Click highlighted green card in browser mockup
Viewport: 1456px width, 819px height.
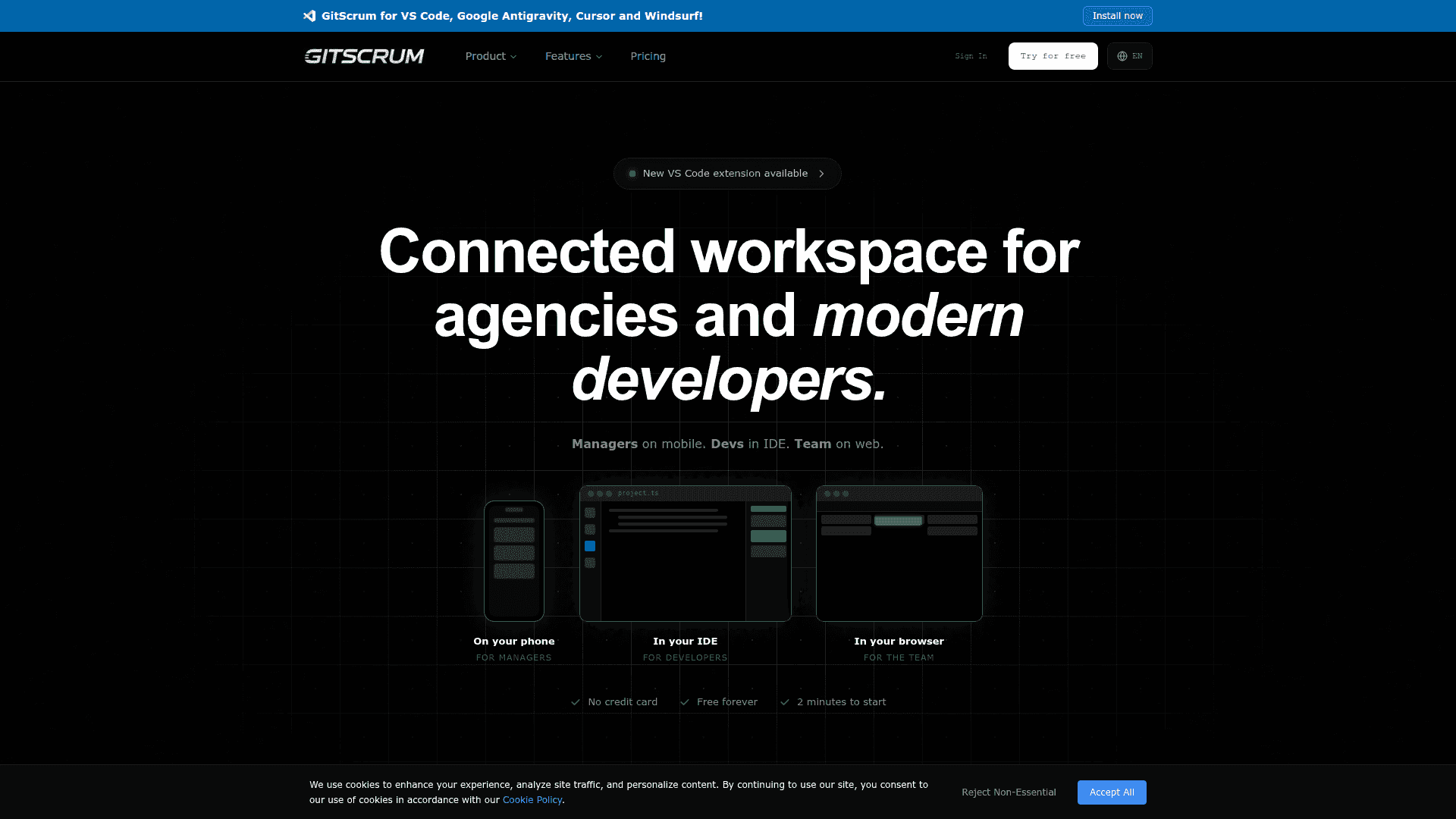pos(899,520)
